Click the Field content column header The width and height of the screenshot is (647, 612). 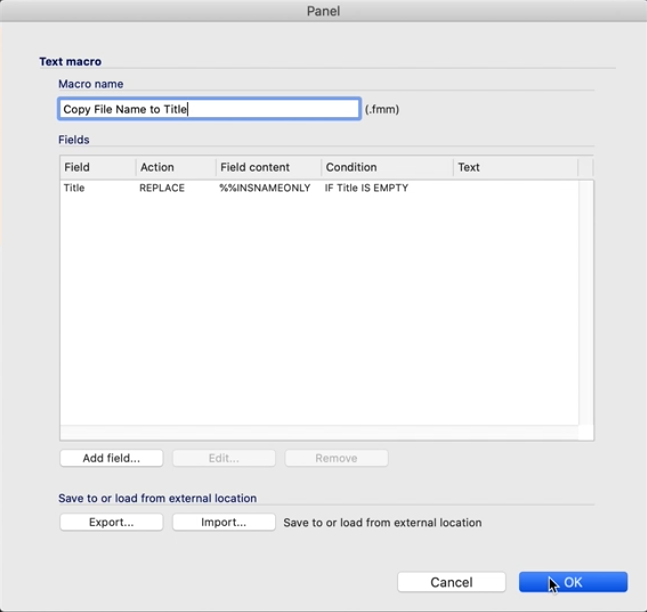267,167
